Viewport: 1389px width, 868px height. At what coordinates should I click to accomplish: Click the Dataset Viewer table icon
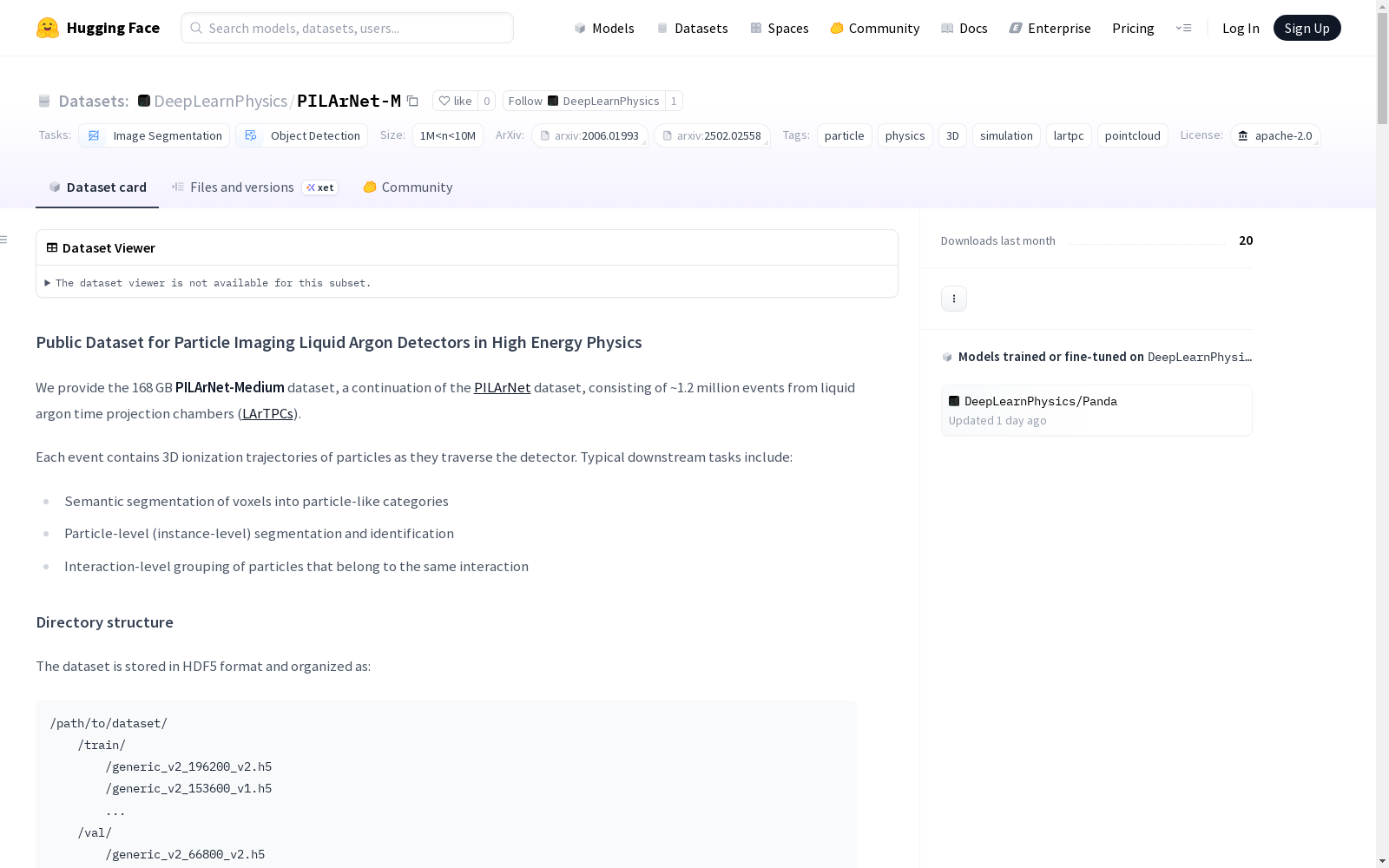[x=52, y=247]
